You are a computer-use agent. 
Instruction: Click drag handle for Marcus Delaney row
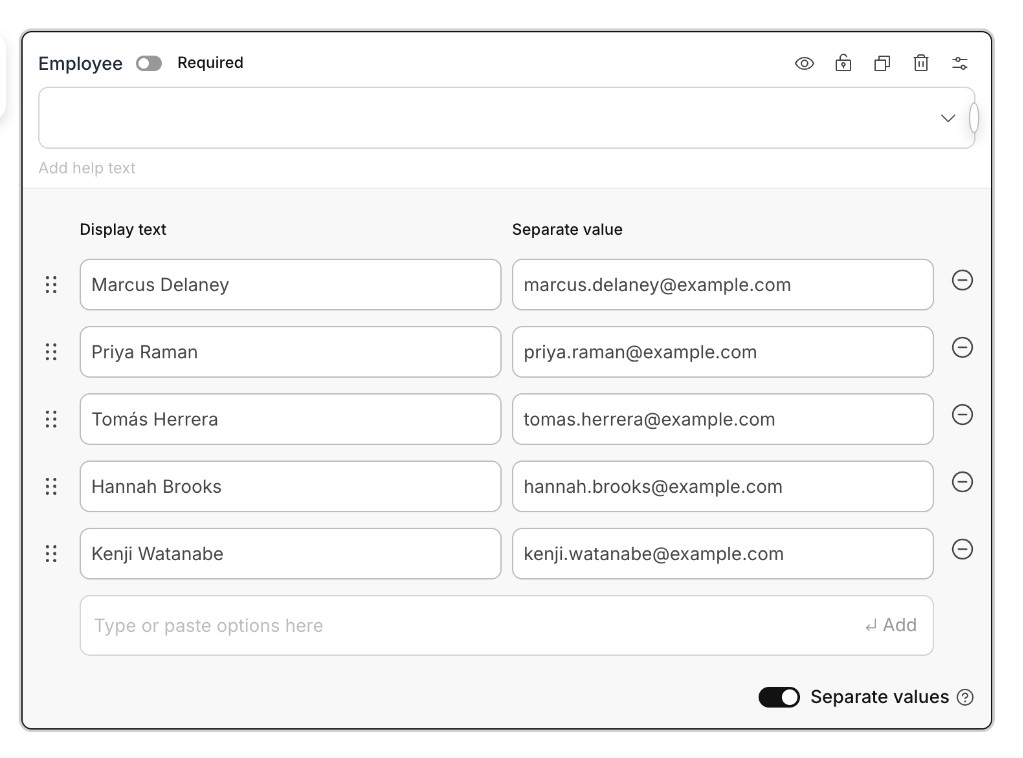51,285
